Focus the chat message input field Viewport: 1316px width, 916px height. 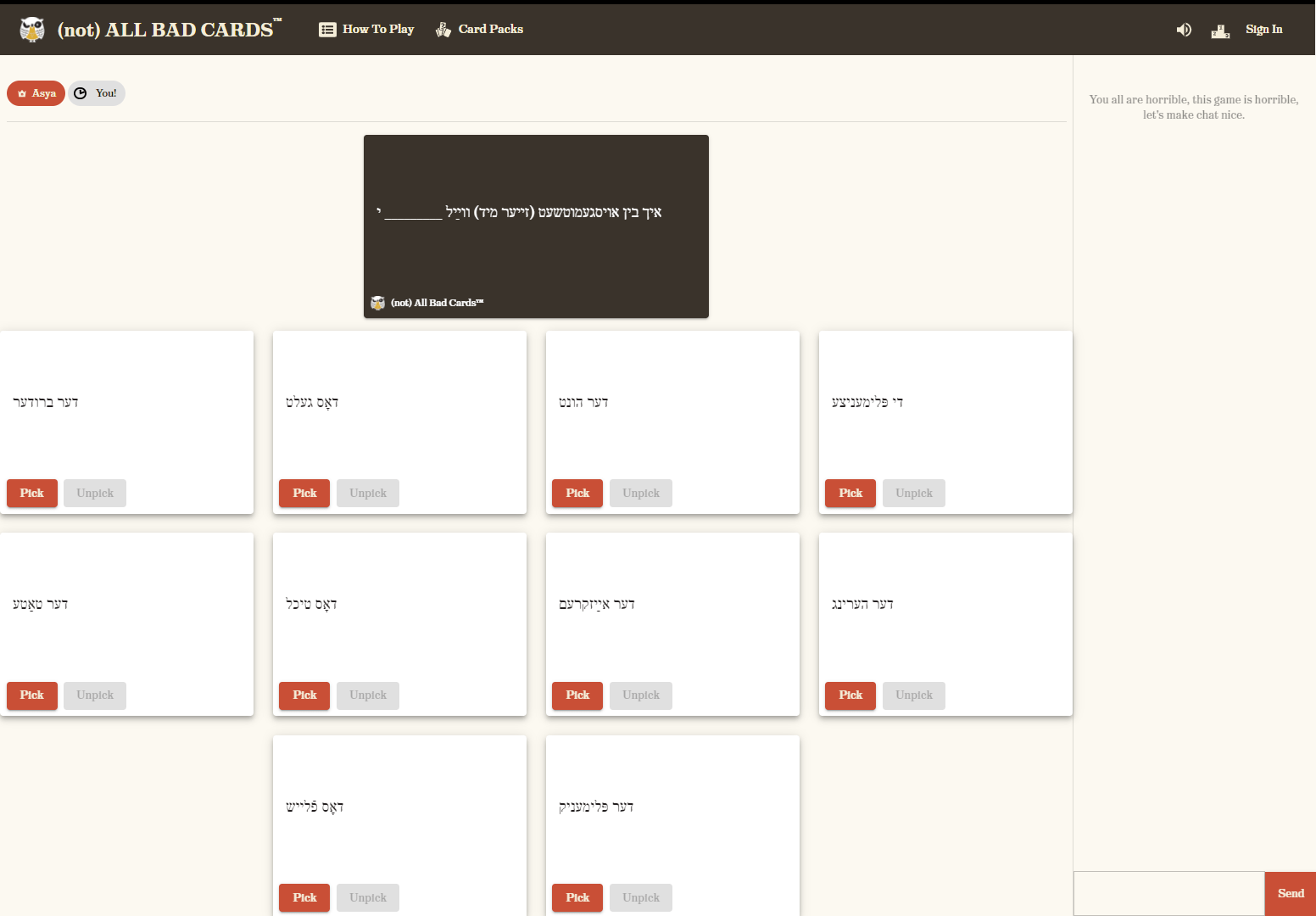click(x=1169, y=894)
